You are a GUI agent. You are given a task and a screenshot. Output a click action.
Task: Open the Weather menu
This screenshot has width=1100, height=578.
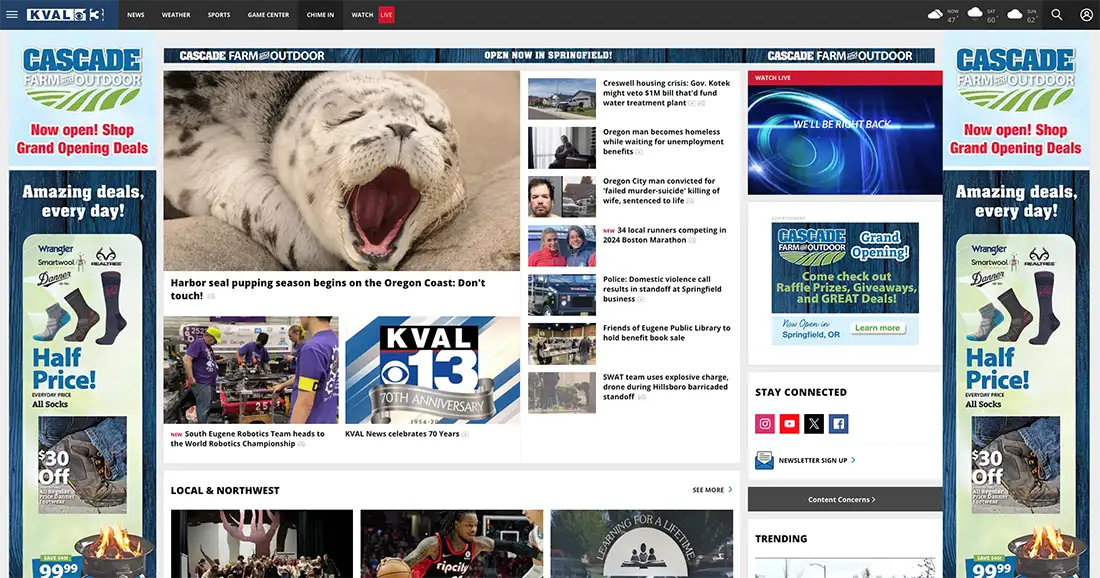coord(176,15)
